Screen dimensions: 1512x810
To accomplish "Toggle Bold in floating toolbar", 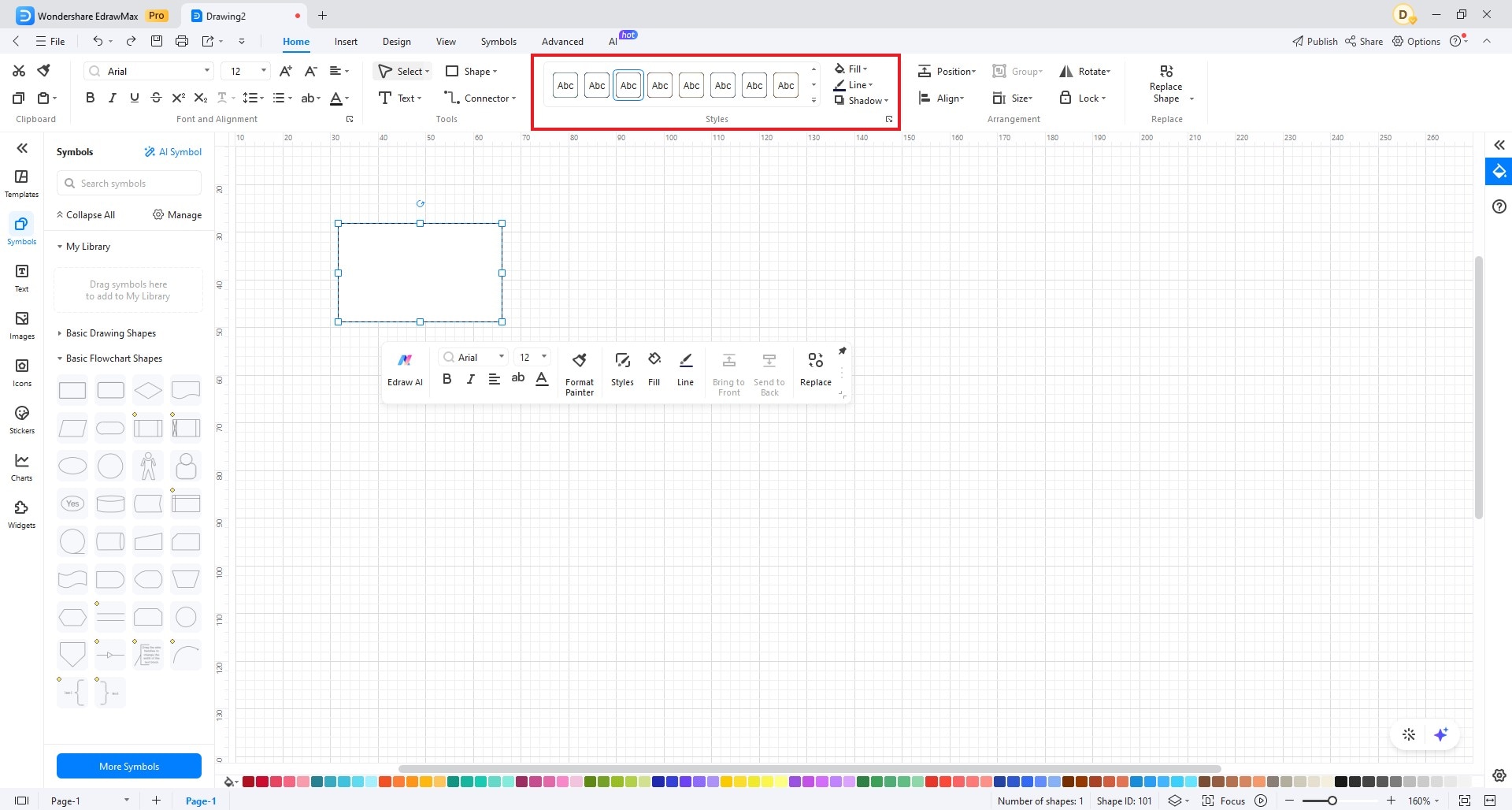I will point(447,379).
